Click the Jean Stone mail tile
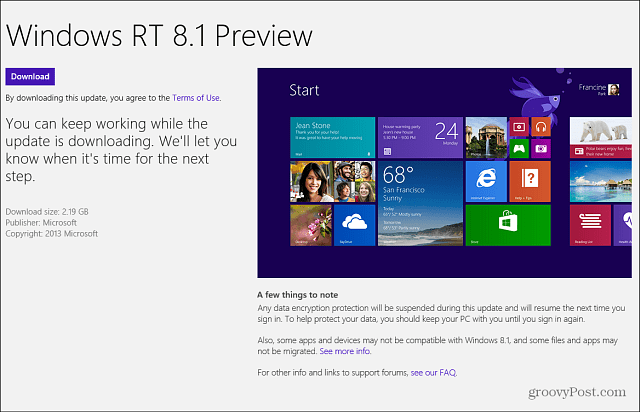This screenshot has width=640, height=412. tap(333, 138)
